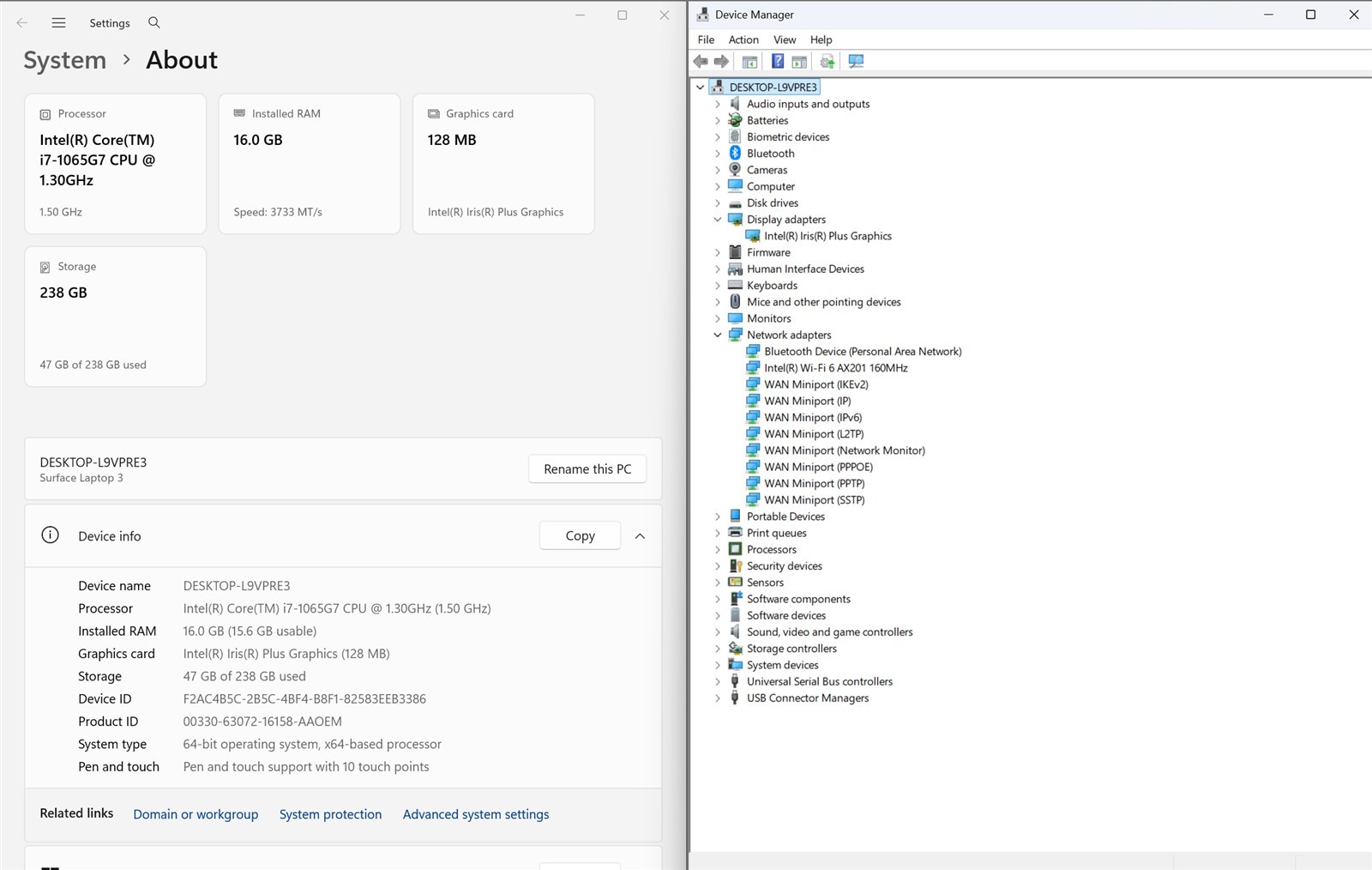
Task: Select Intel(R) Wi-Fi 6 AX201 160MHz adapter
Action: click(836, 368)
